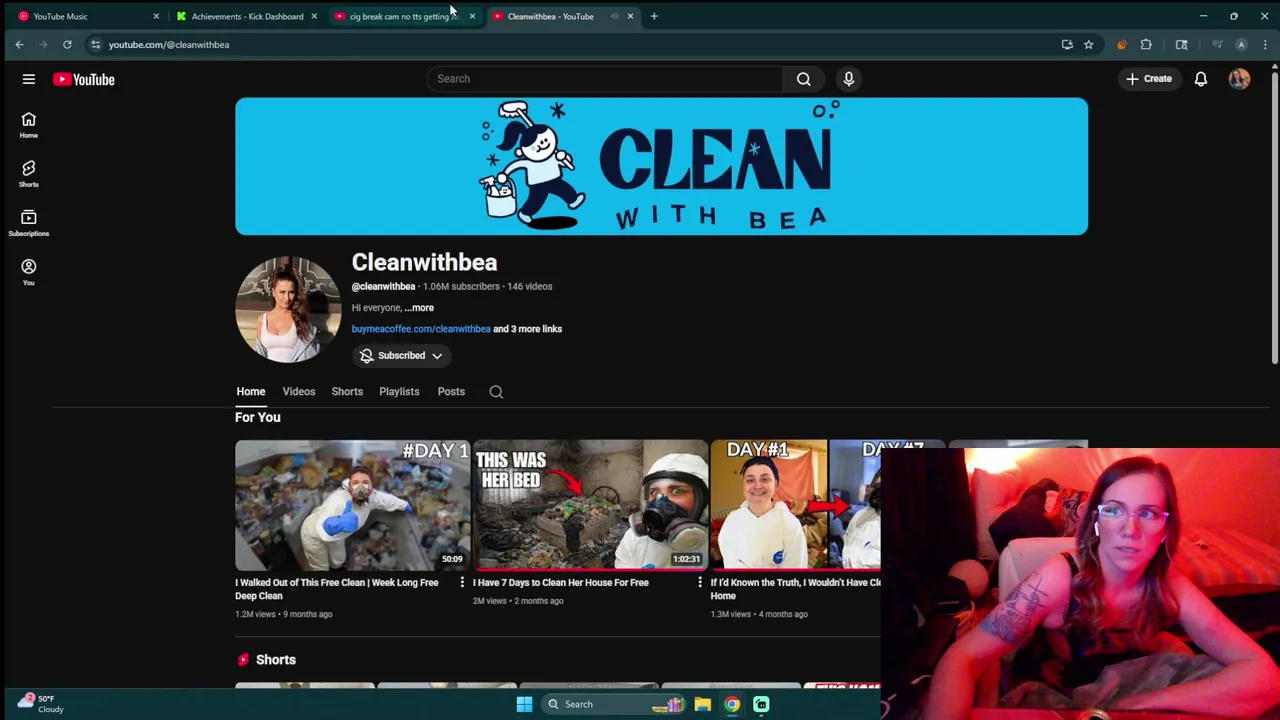Reload the current page
Screen dimensions: 1280x720
pos(67,44)
